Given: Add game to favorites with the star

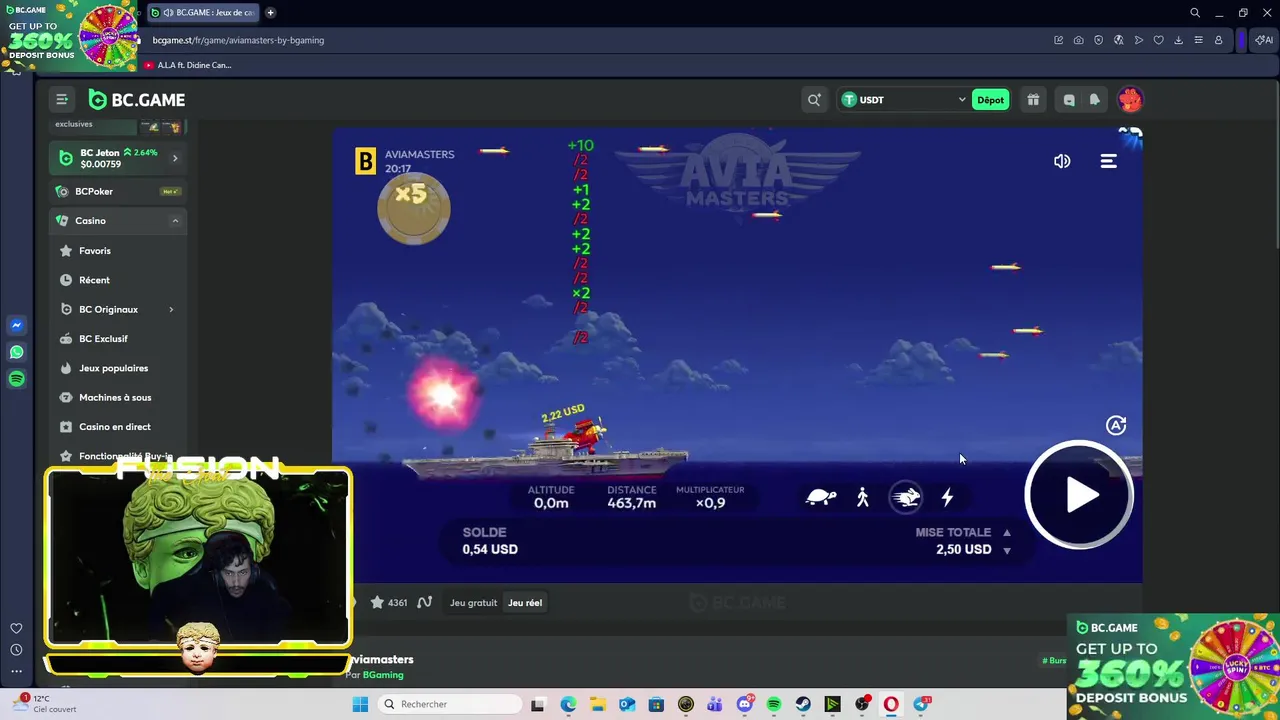Looking at the screenshot, I should [x=377, y=602].
